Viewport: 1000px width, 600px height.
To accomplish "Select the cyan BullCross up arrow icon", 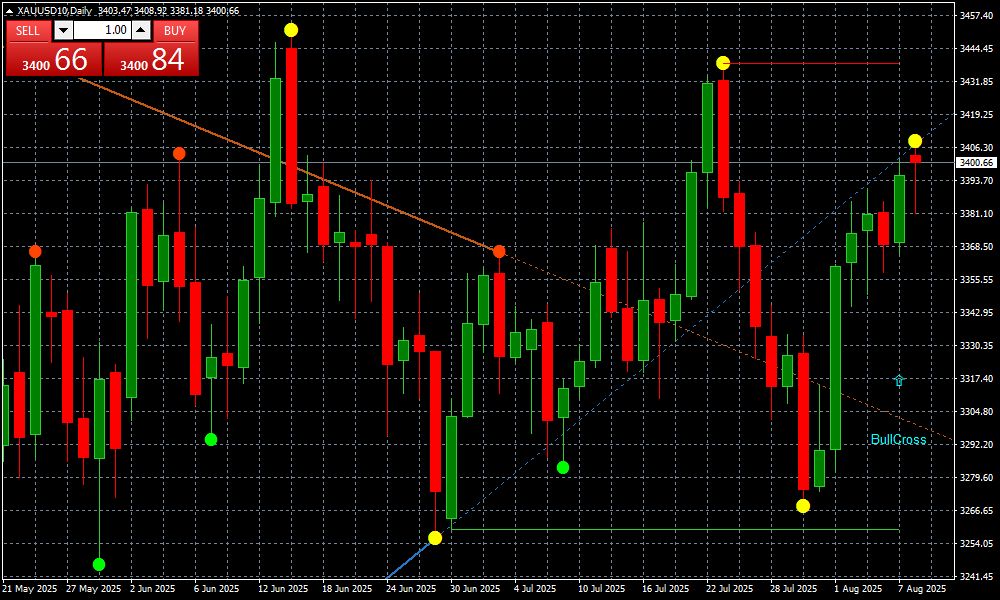I will (x=899, y=380).
